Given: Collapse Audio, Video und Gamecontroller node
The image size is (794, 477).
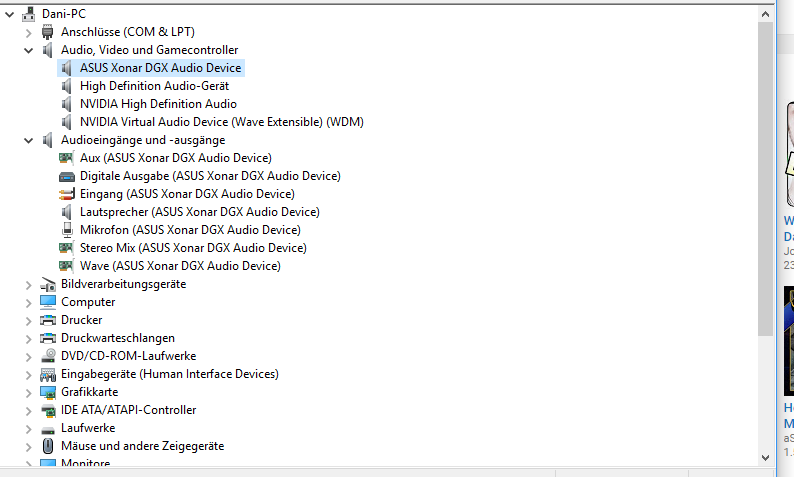Looking at the screenshot, I should click(x=28, y=50).
